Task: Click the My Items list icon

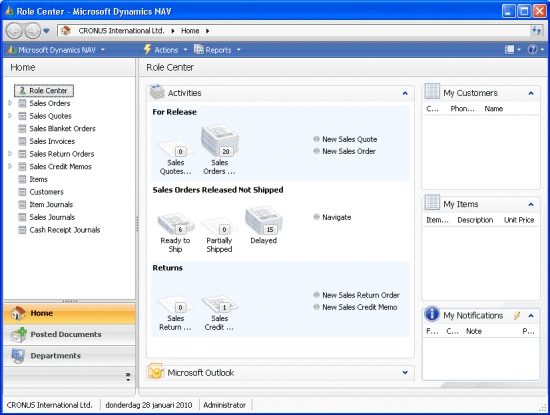Action: [432, 203]
